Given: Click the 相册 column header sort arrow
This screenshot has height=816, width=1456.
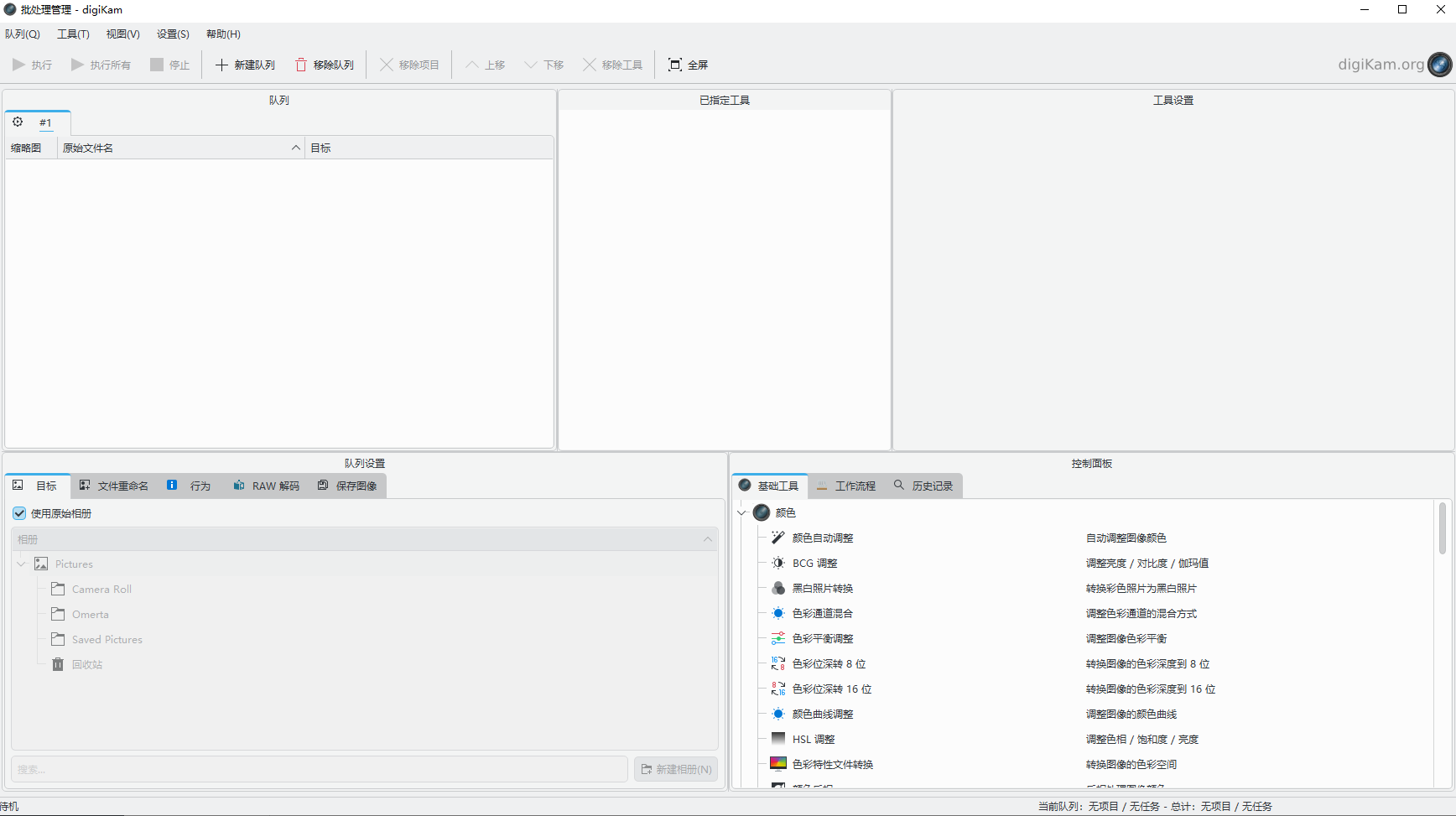Looking at the screenshot, I should [x=707, y=539].
